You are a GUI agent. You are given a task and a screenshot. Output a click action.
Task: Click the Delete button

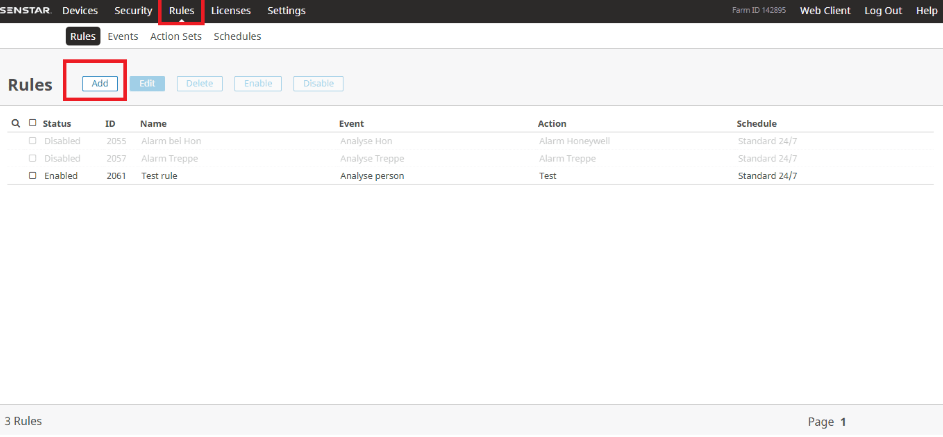point(200,84)
